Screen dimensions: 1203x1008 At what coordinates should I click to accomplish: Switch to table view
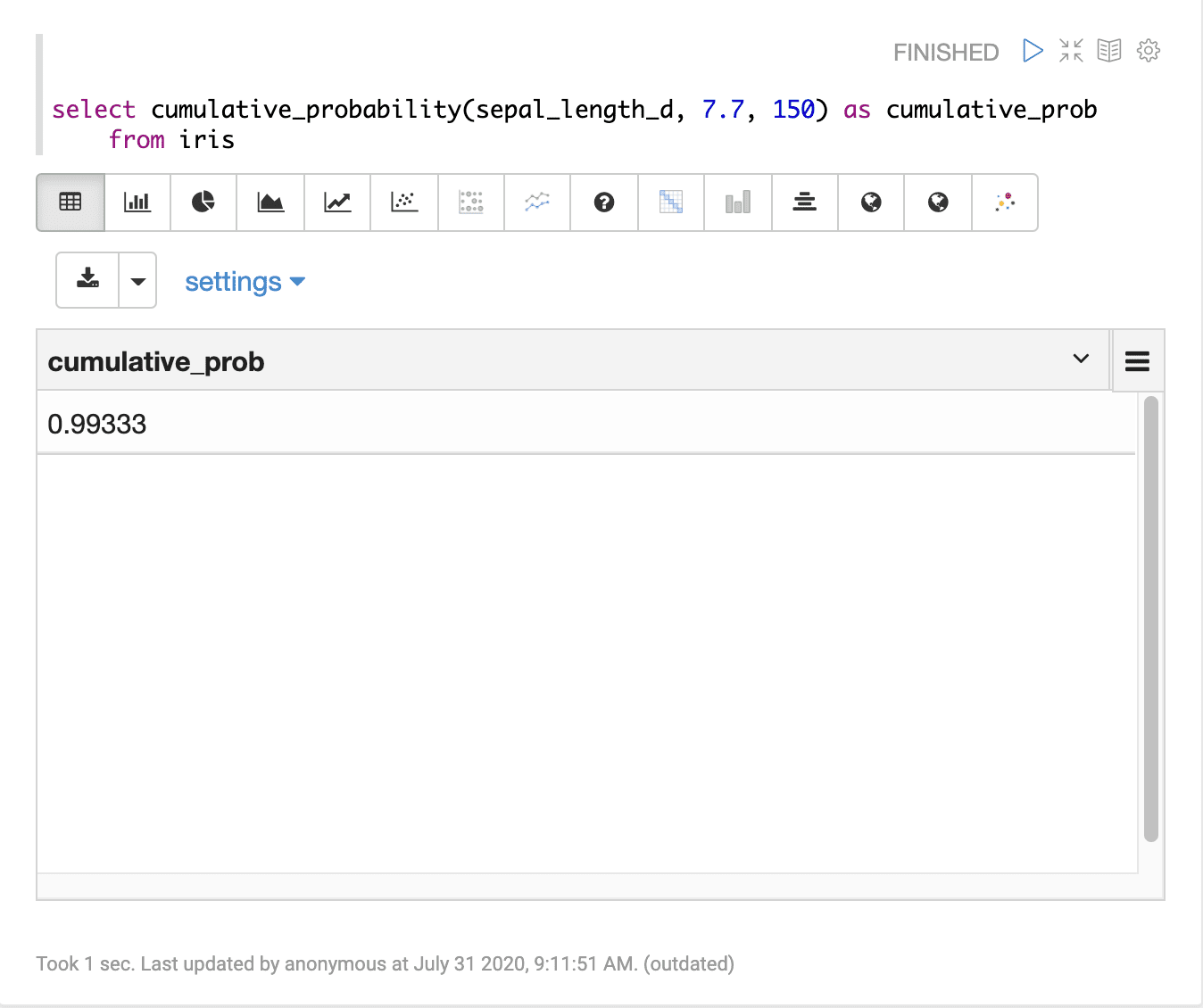(71, 202)
